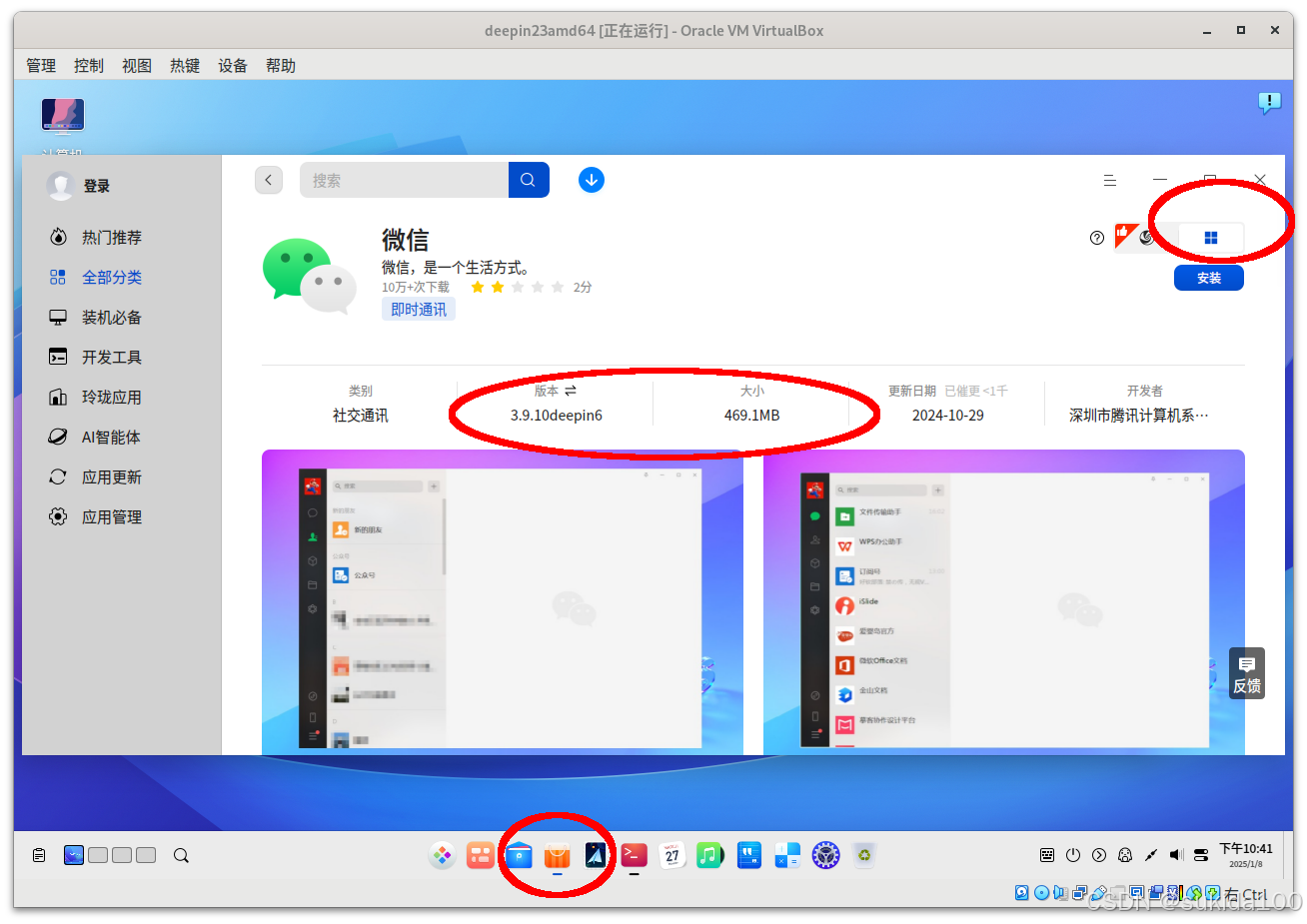The width and height of the screenshot is (1307, 924).
Task: Open the red terminal dock icon
Action: pyautogui.click(x=634, y=855)
